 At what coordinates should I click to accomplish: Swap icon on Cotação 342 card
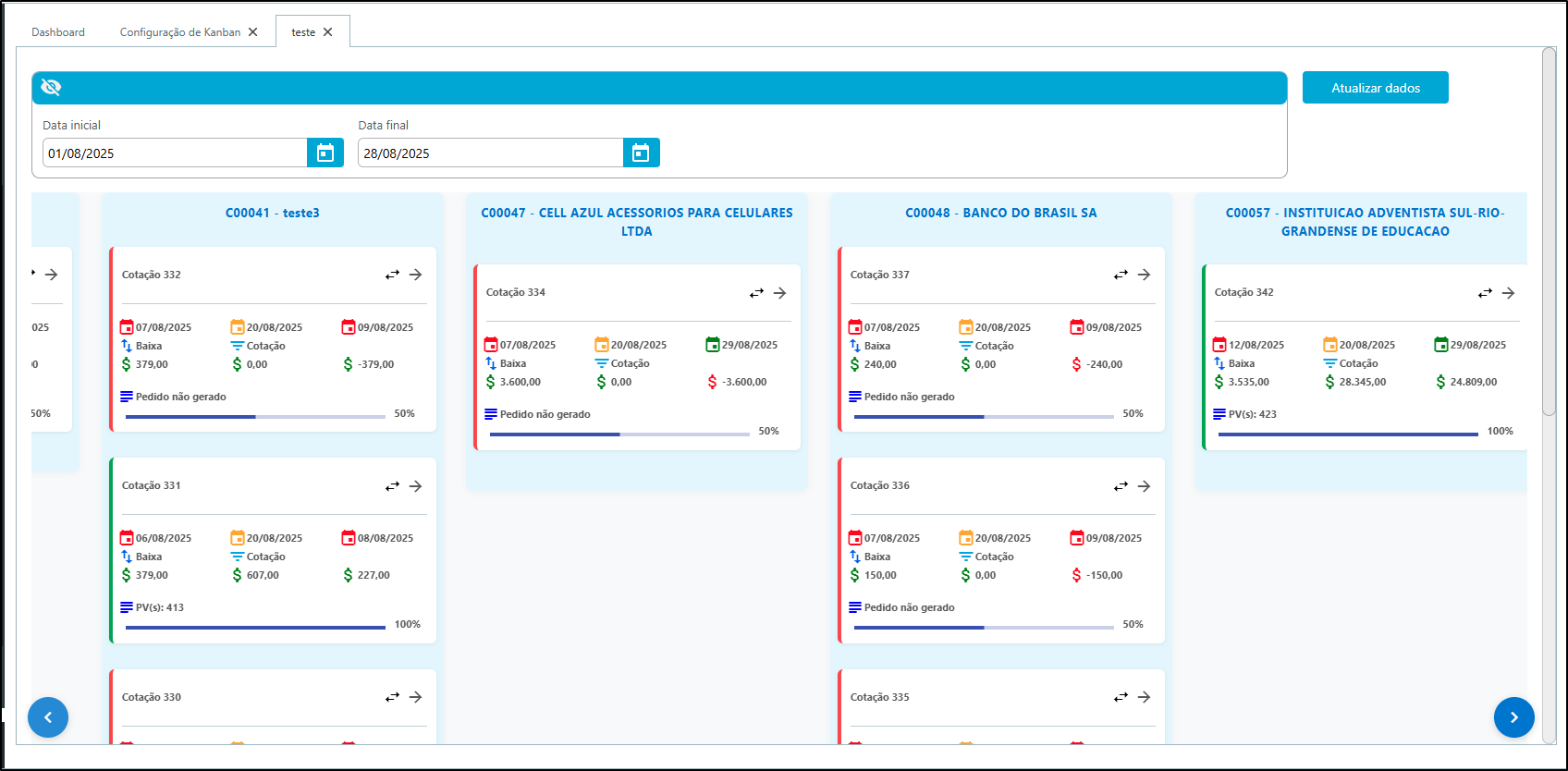coord(1485,293)
